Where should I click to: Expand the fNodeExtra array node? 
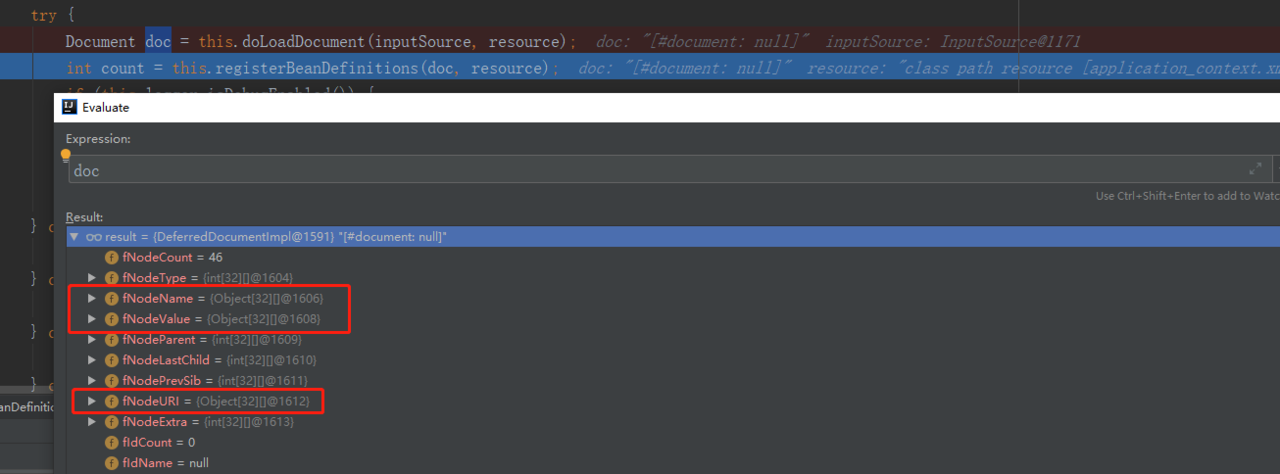click(93, 422)
